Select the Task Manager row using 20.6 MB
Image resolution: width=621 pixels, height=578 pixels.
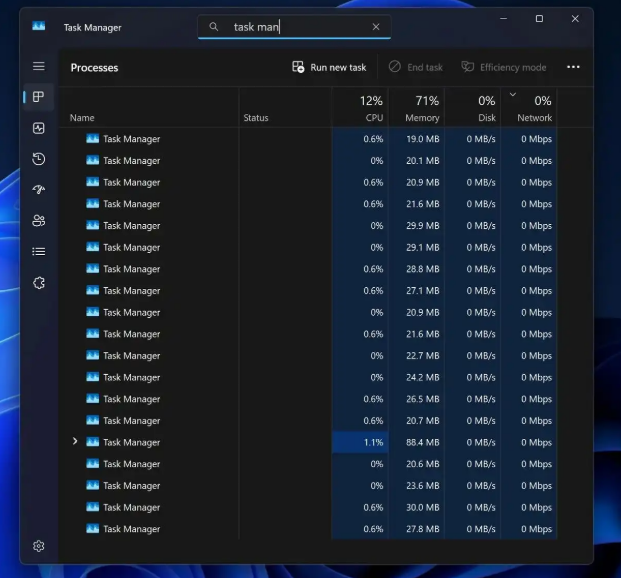308,464
